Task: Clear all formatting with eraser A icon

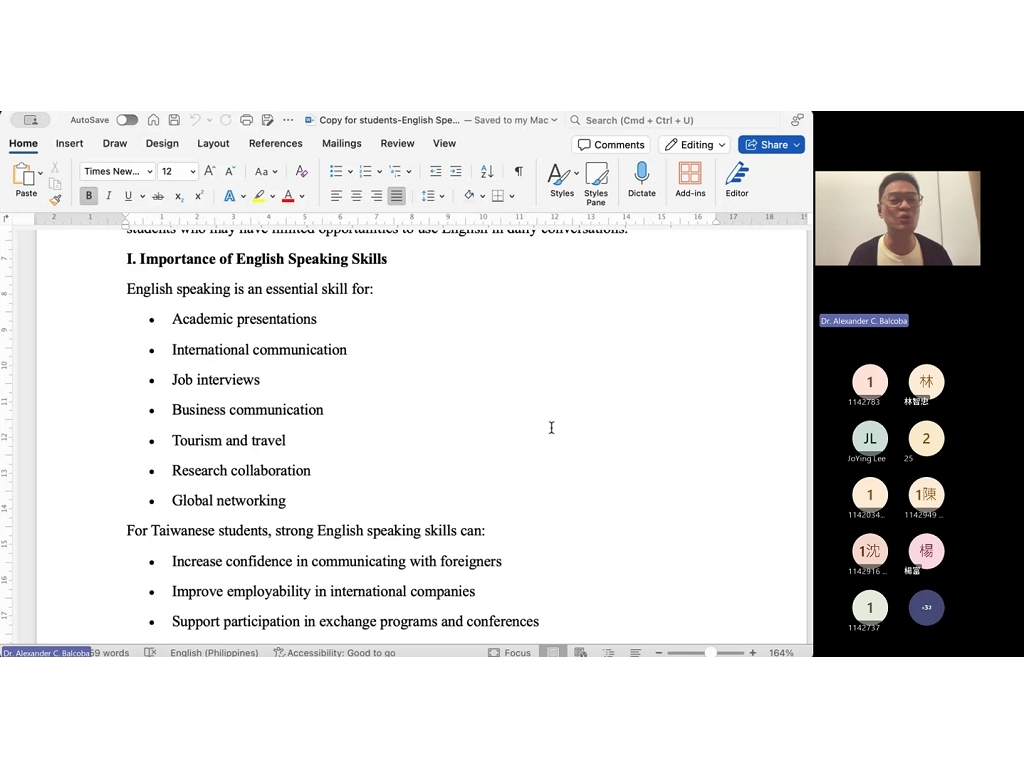Action: click(301, 171)
